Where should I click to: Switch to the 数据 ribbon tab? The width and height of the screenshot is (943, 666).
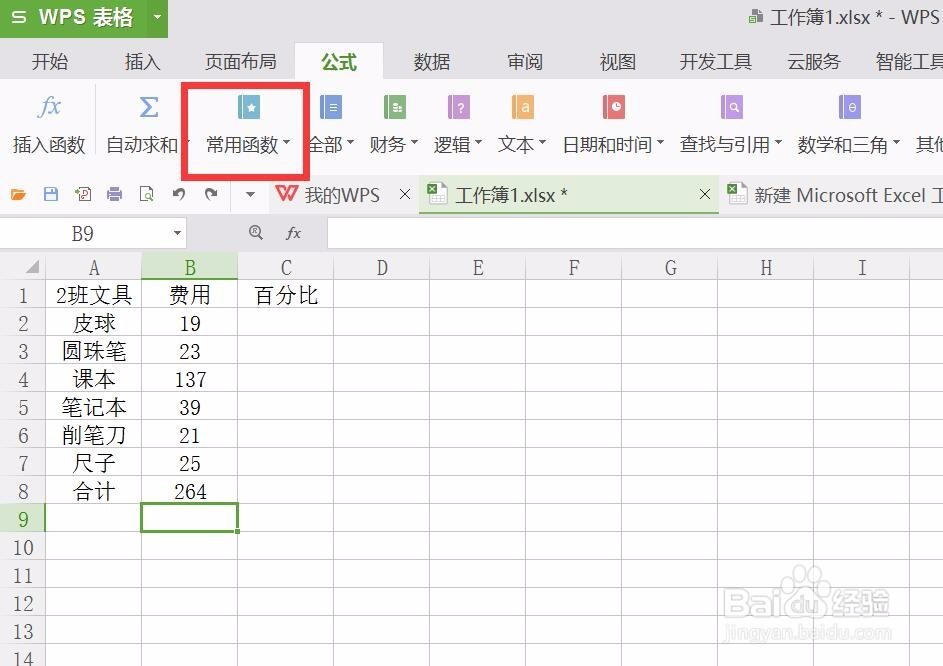tap(430, 61)
